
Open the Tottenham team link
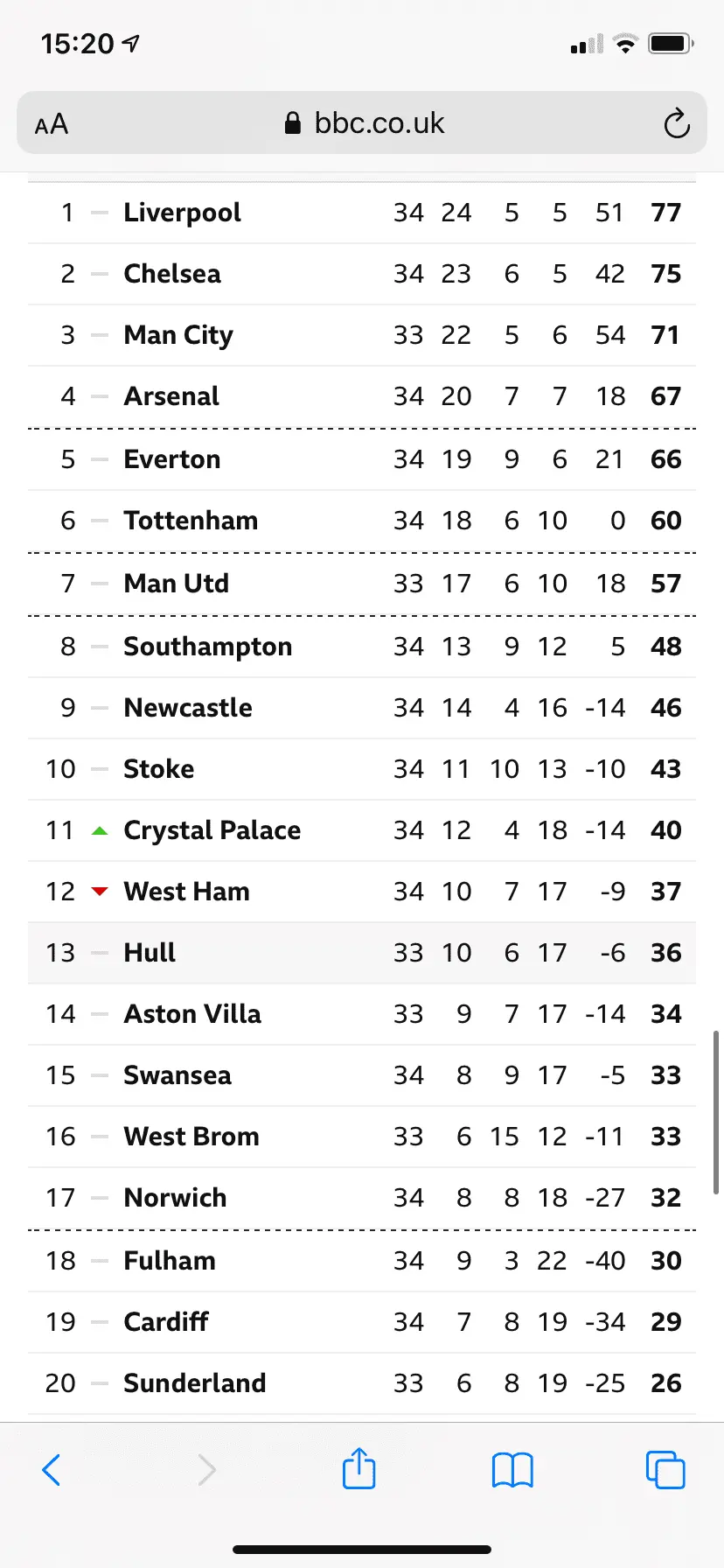pos(191,521)
